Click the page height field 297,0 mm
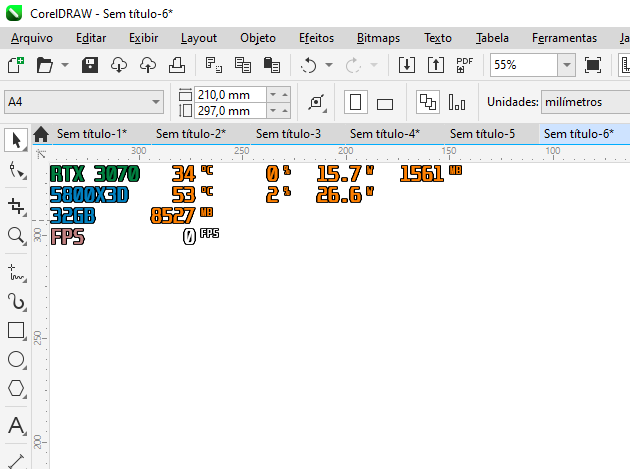The image size is (630, 469). [230, 111]
